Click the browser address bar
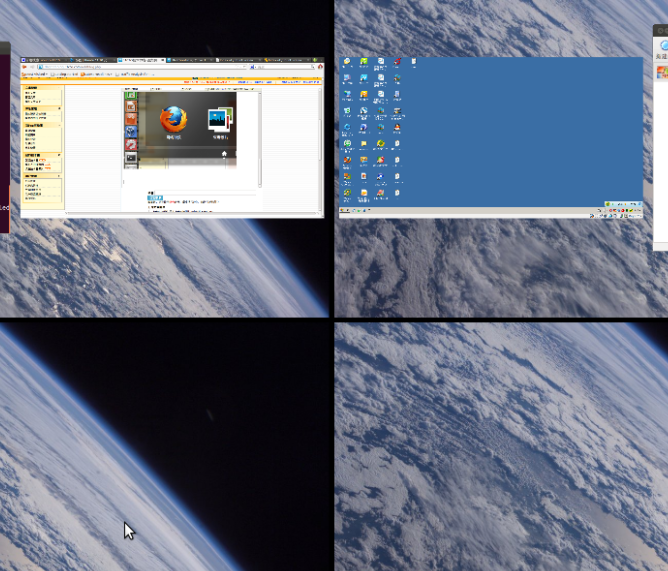This screenshot has width=668, height=571. click(141, 67)
